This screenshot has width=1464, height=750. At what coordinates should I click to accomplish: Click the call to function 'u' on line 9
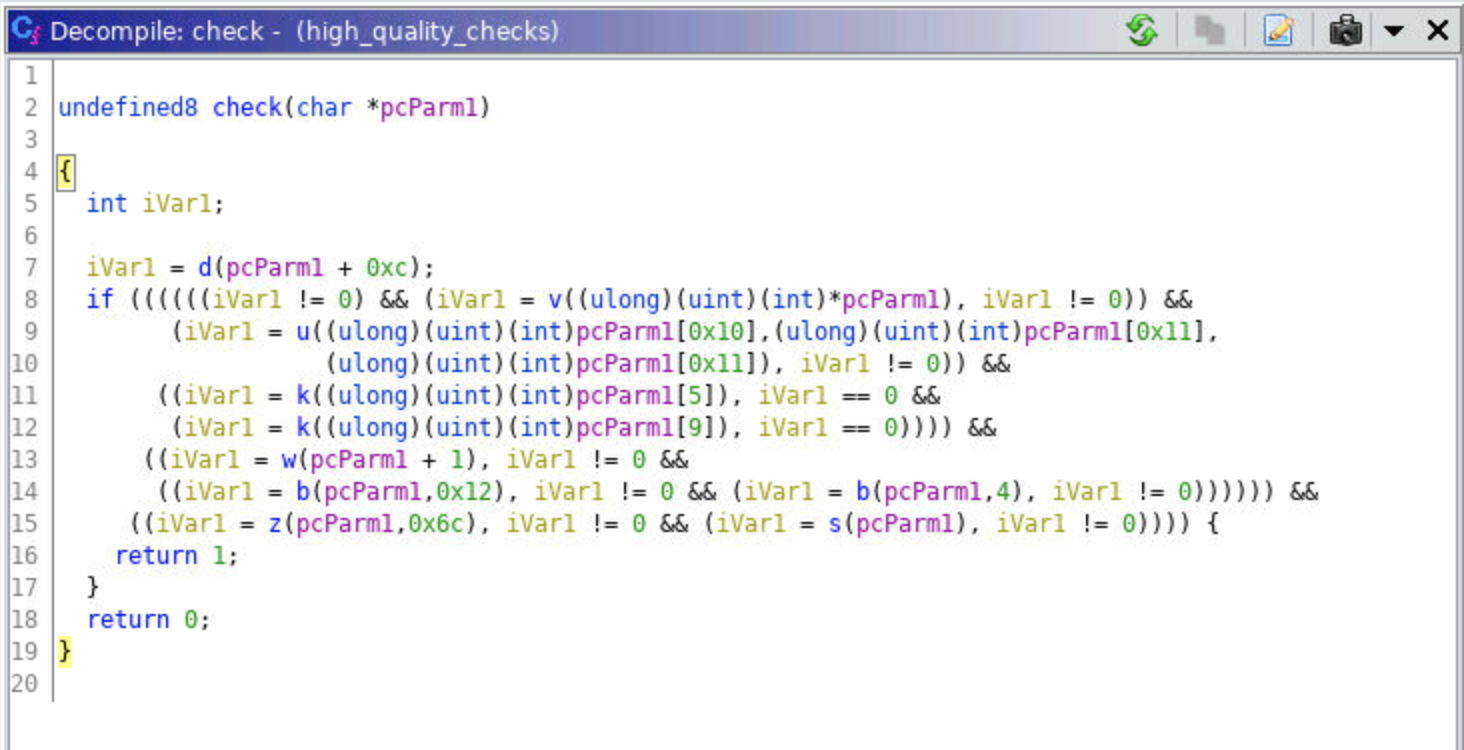302,332
